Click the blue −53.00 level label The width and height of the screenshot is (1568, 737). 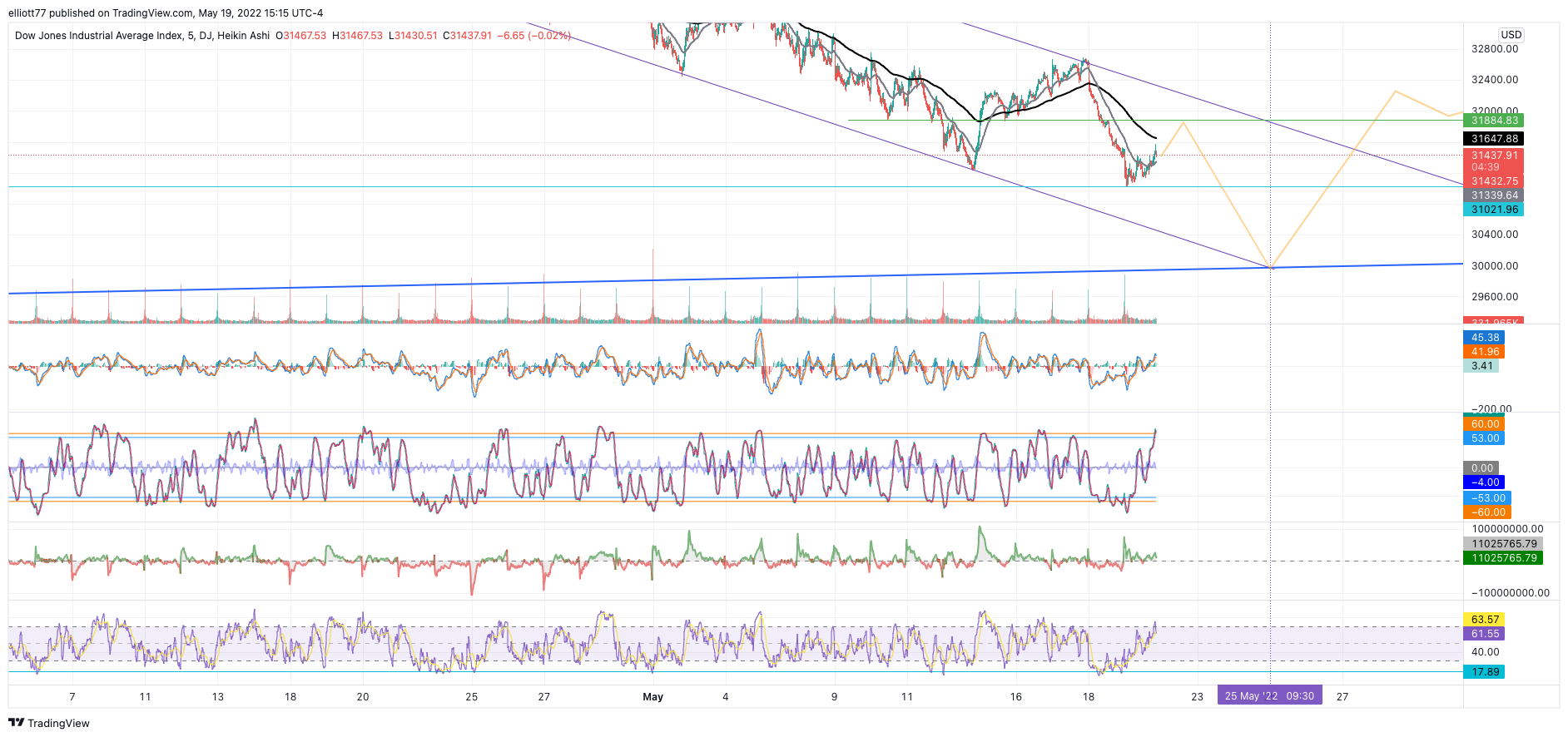tap(1486, 498)
